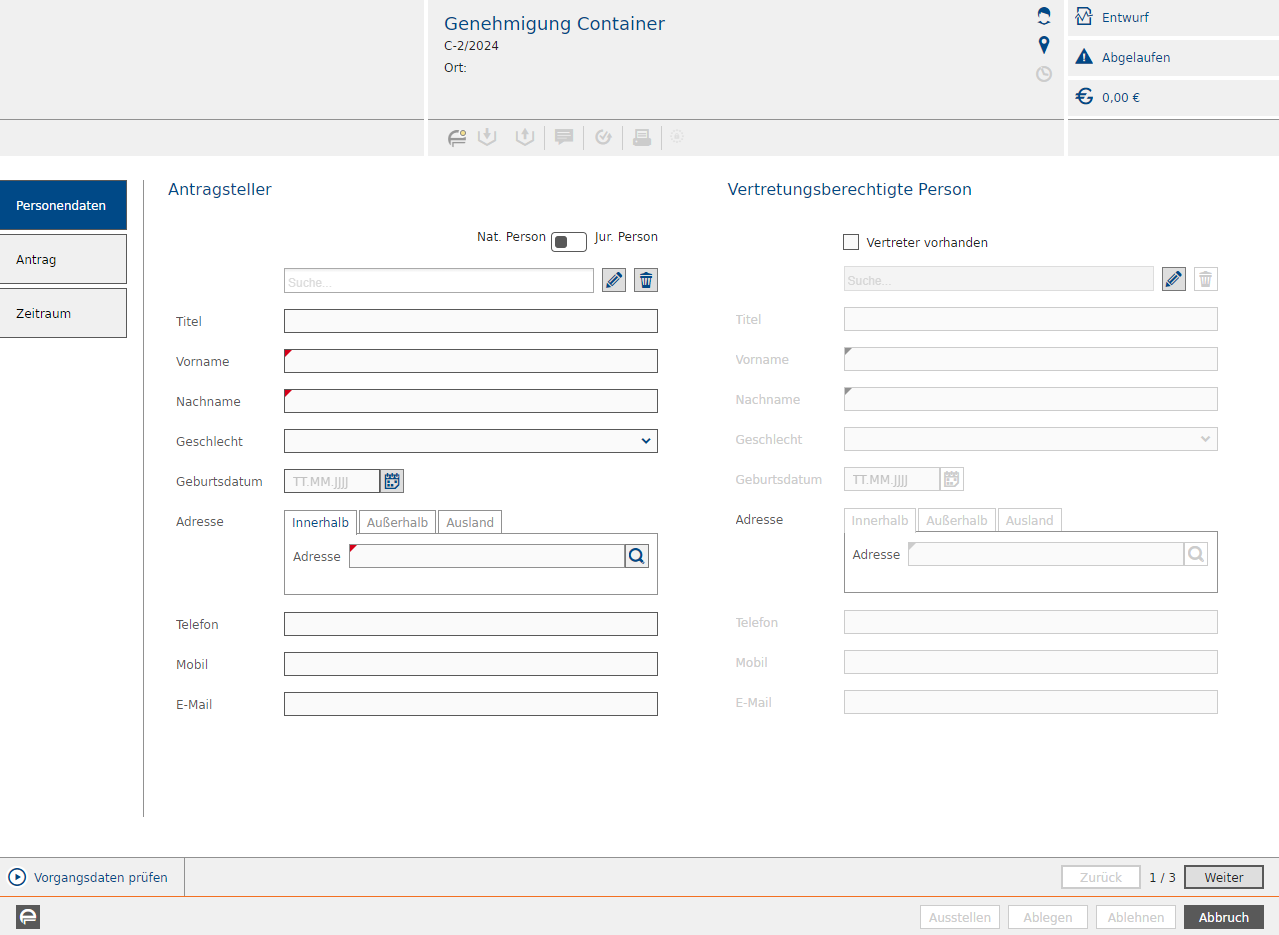This screenshot has width=1279, height=935.
Task: Expand Vorgangsdaten prüfen
Action: [18, 877]
